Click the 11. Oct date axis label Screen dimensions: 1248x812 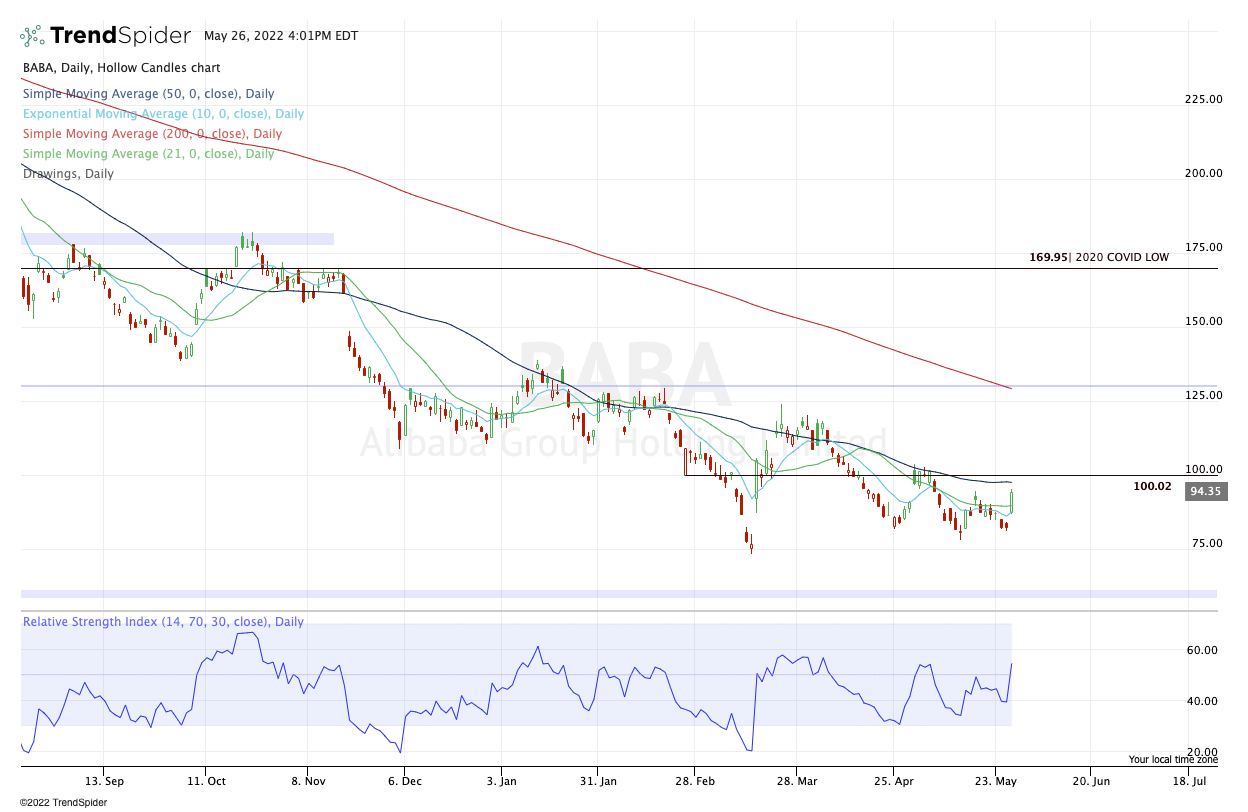(204, 780)
